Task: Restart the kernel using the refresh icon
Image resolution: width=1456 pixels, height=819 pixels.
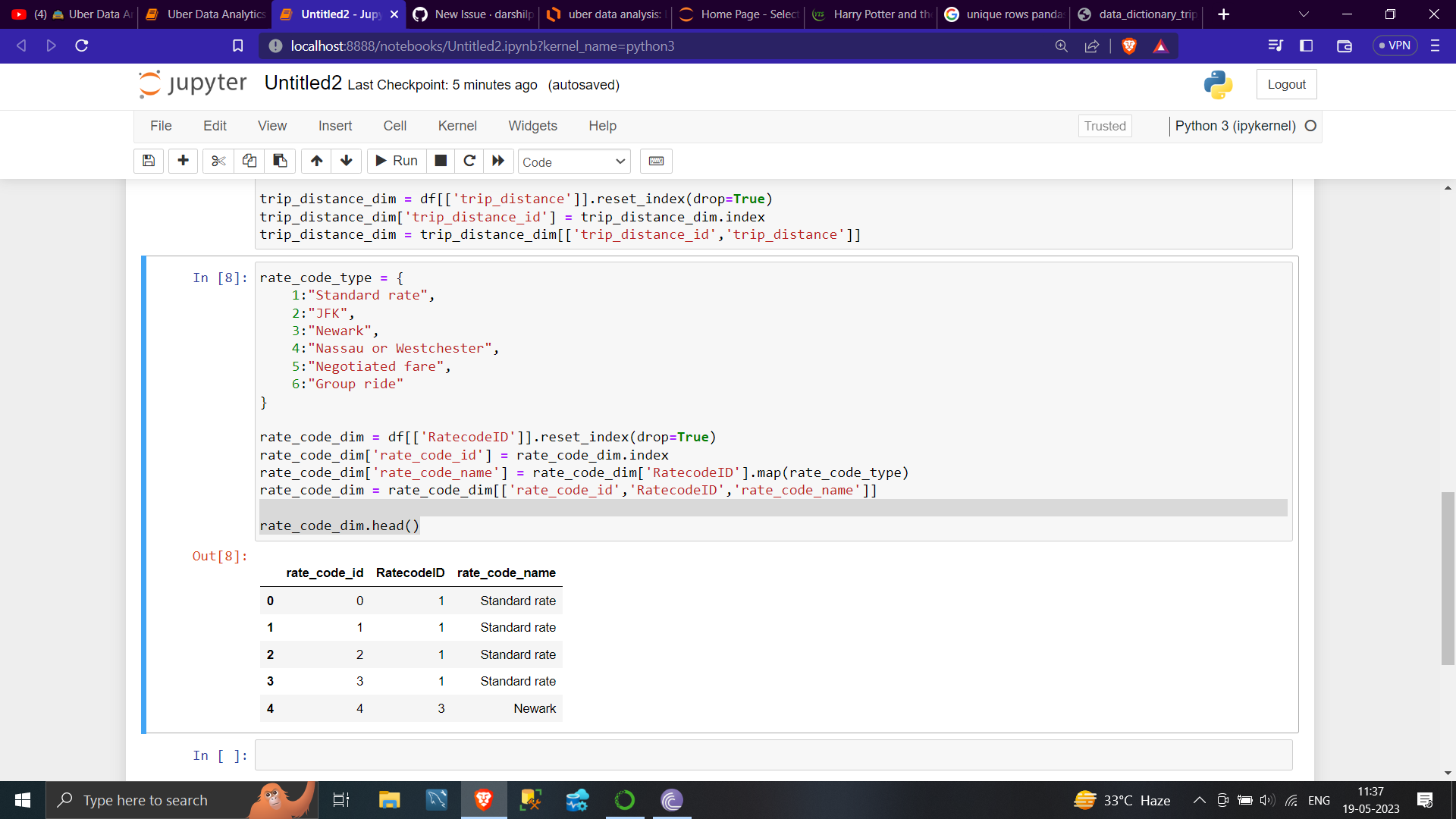Action: (469, 161)
